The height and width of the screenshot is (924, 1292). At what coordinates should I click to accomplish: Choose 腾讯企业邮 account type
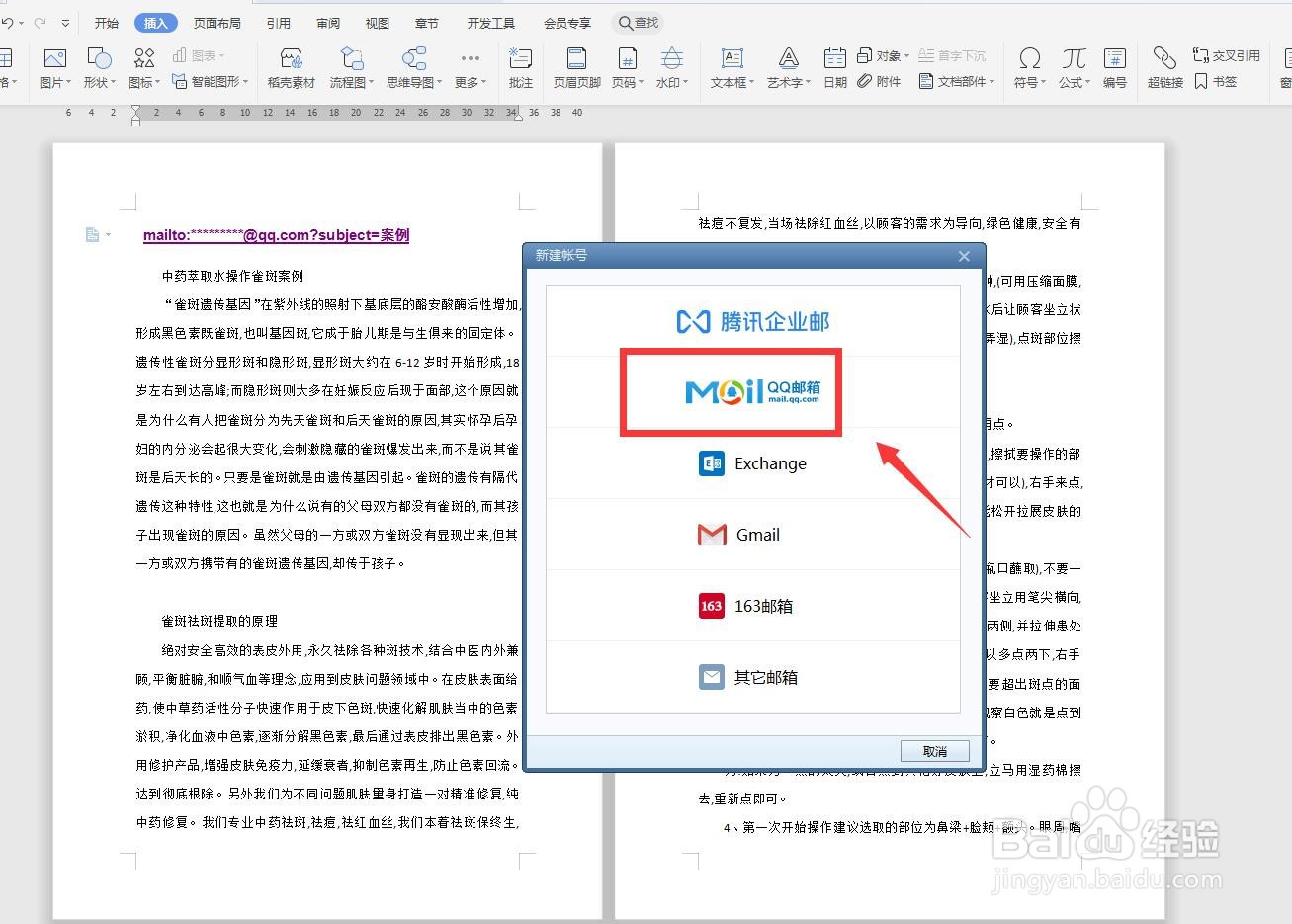[x=753, y=321]
